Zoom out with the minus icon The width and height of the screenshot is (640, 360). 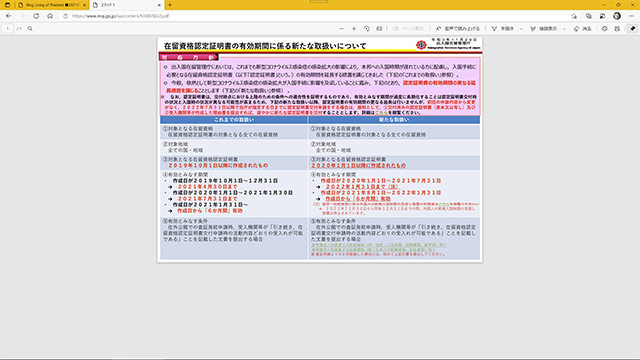342,29
